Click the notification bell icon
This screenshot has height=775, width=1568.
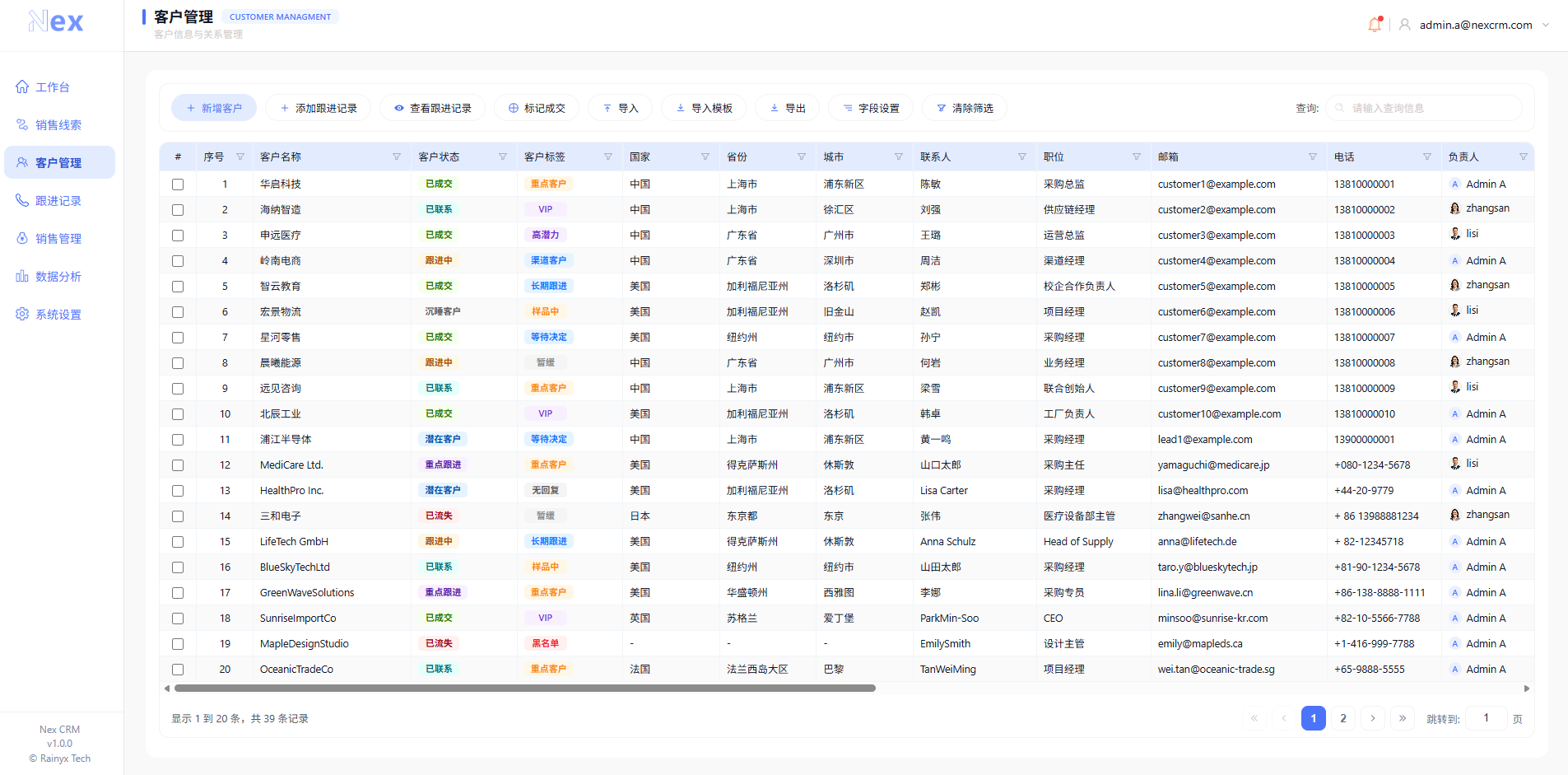[x=1374, y=25]
